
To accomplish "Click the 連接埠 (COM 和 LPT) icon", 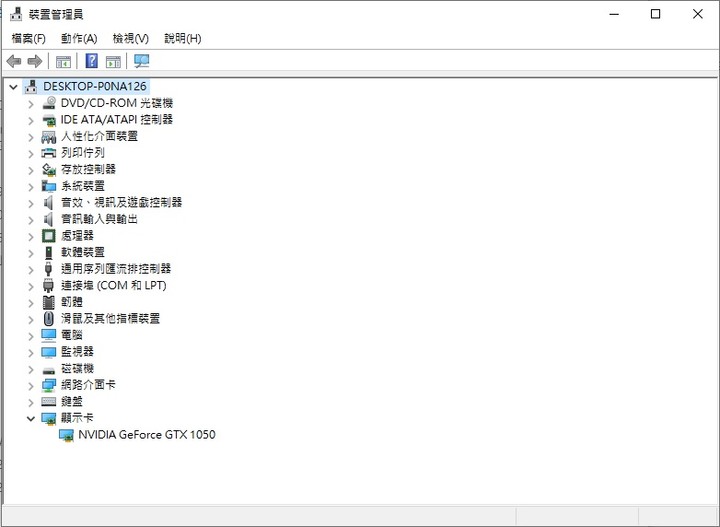I will pos(49,286).
